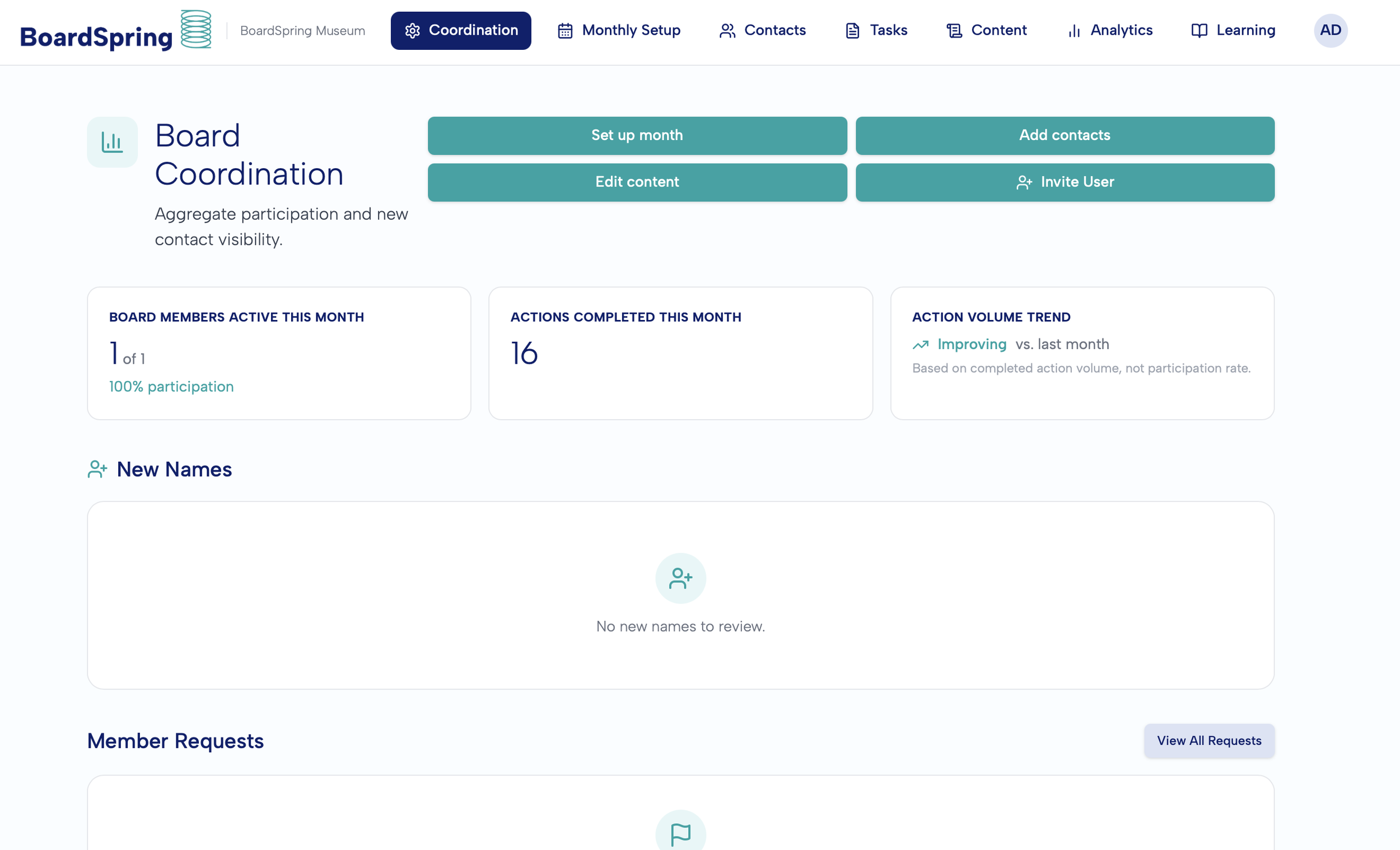Open the AD user avatar menu
Image resolution: width=1400 pixels, height=850 pixels.
tap(1331, 31)
